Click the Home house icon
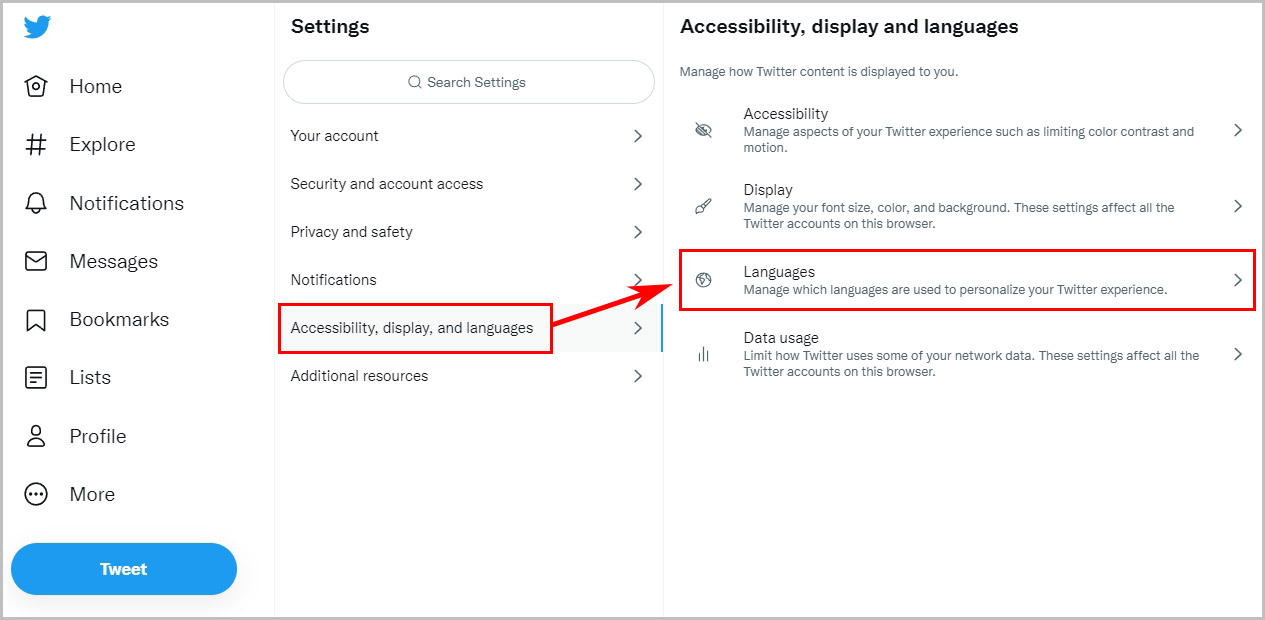The height and width of the screenshot is (620, 1265). pos(36,87)
